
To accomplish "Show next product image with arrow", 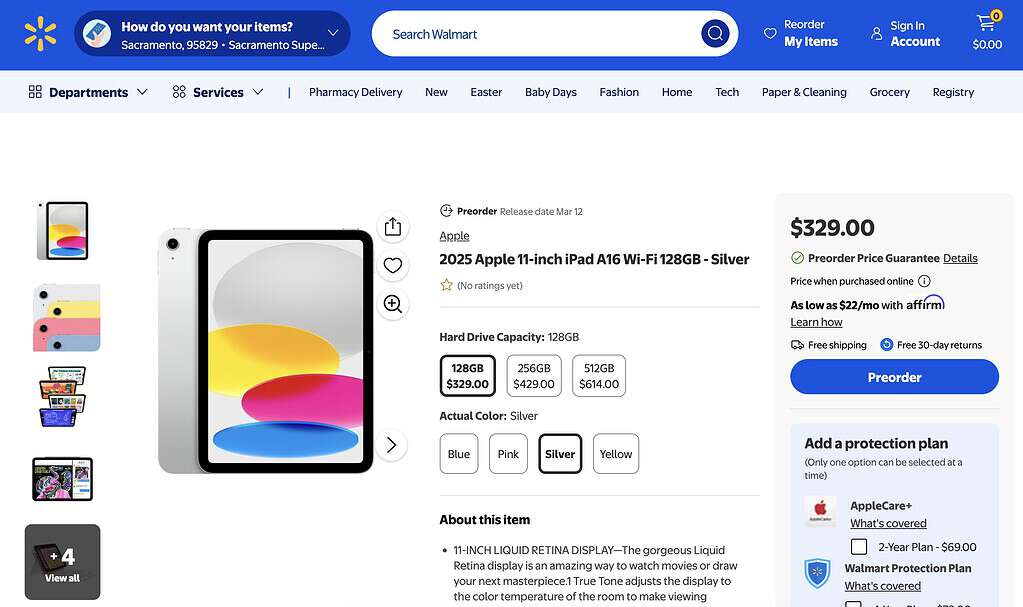I will pyautogui.click(x=392, y=445).
